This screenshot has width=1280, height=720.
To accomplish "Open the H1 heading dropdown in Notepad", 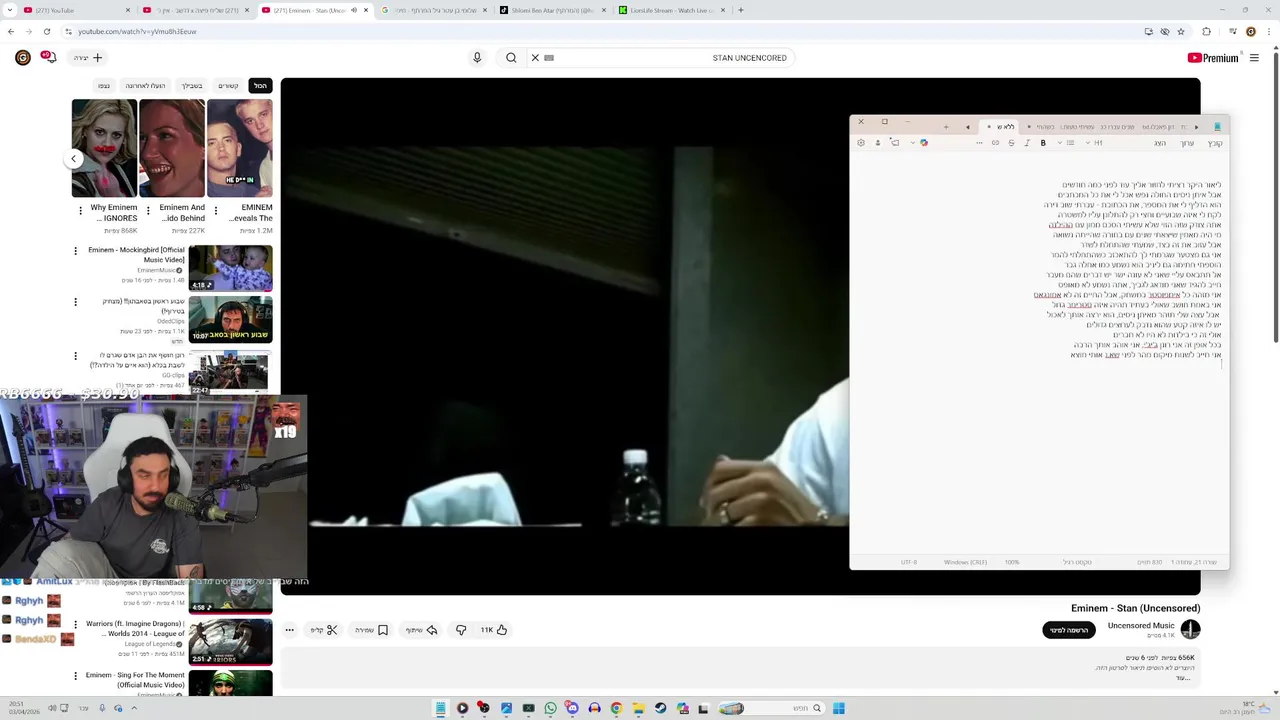I will pyautogui.click(x=1093, y=143).
